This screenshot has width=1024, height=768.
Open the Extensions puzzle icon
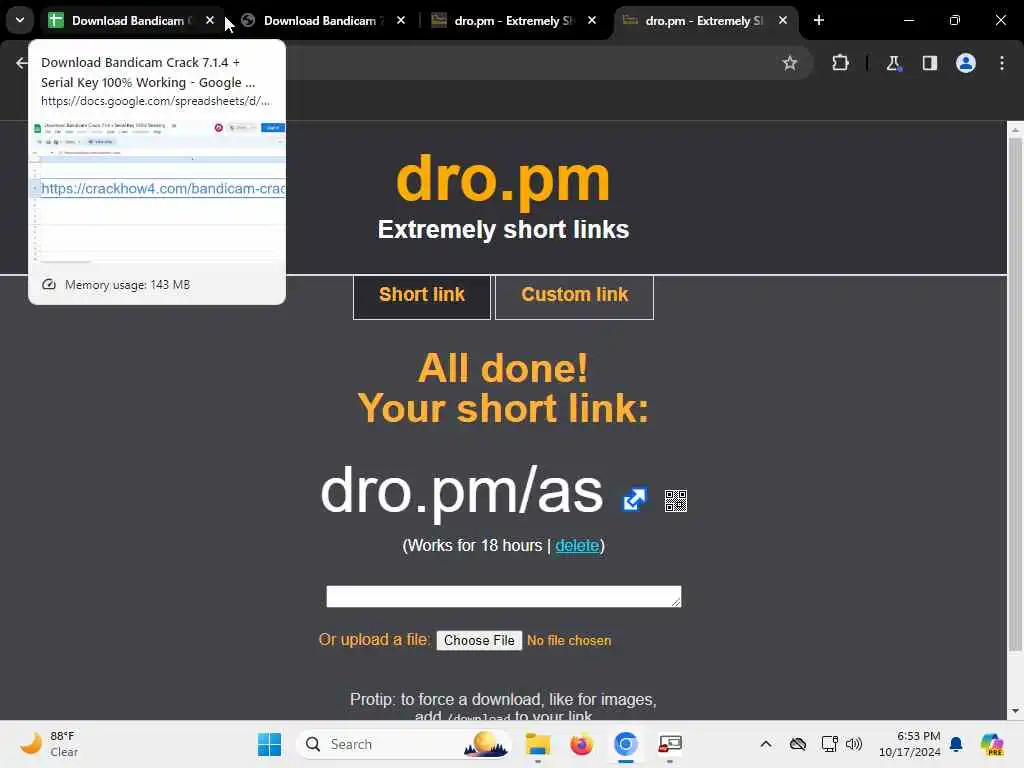click(x=840, y=63)
